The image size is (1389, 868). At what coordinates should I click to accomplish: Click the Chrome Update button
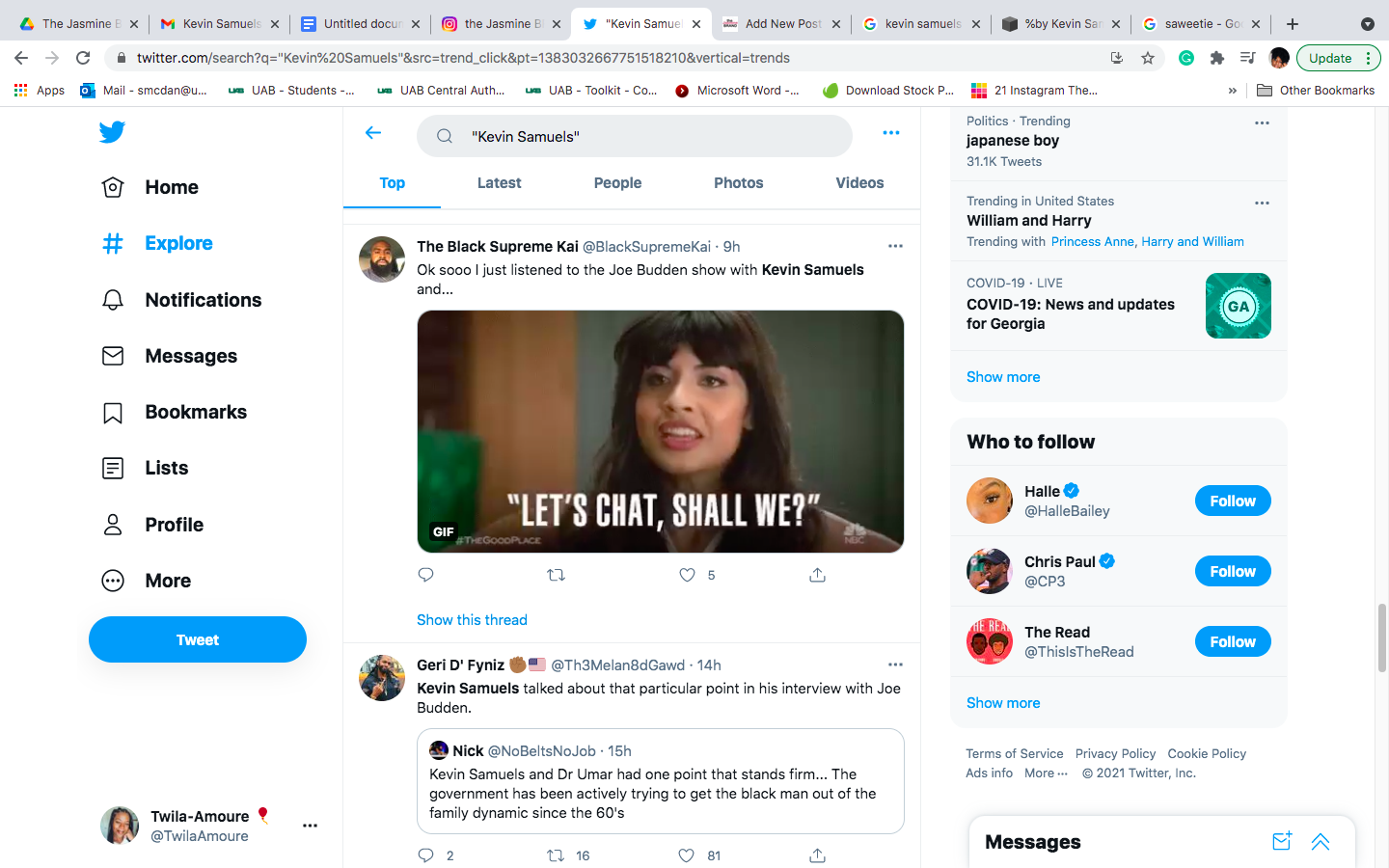pyautogui.click(x=1339, y=58)
